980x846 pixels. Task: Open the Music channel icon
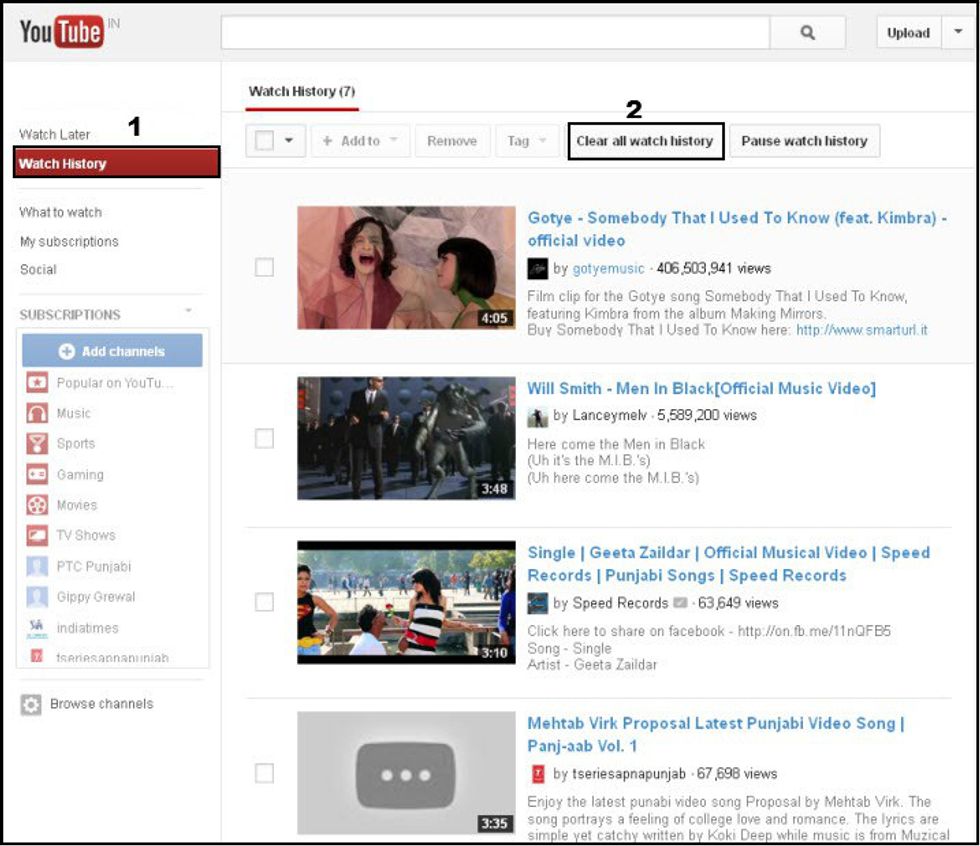(x=37, y=413)
